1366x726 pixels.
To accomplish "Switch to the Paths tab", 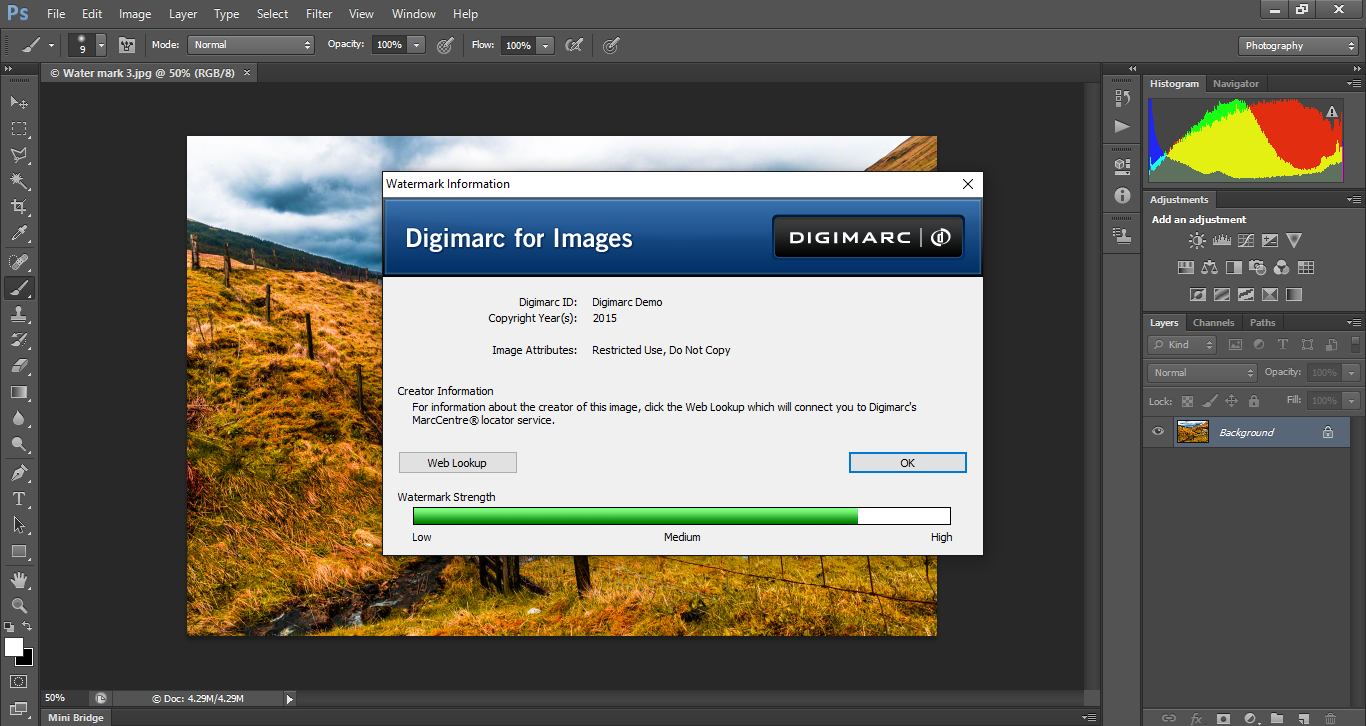I will pyautogui.click(x=1262, y=323).
